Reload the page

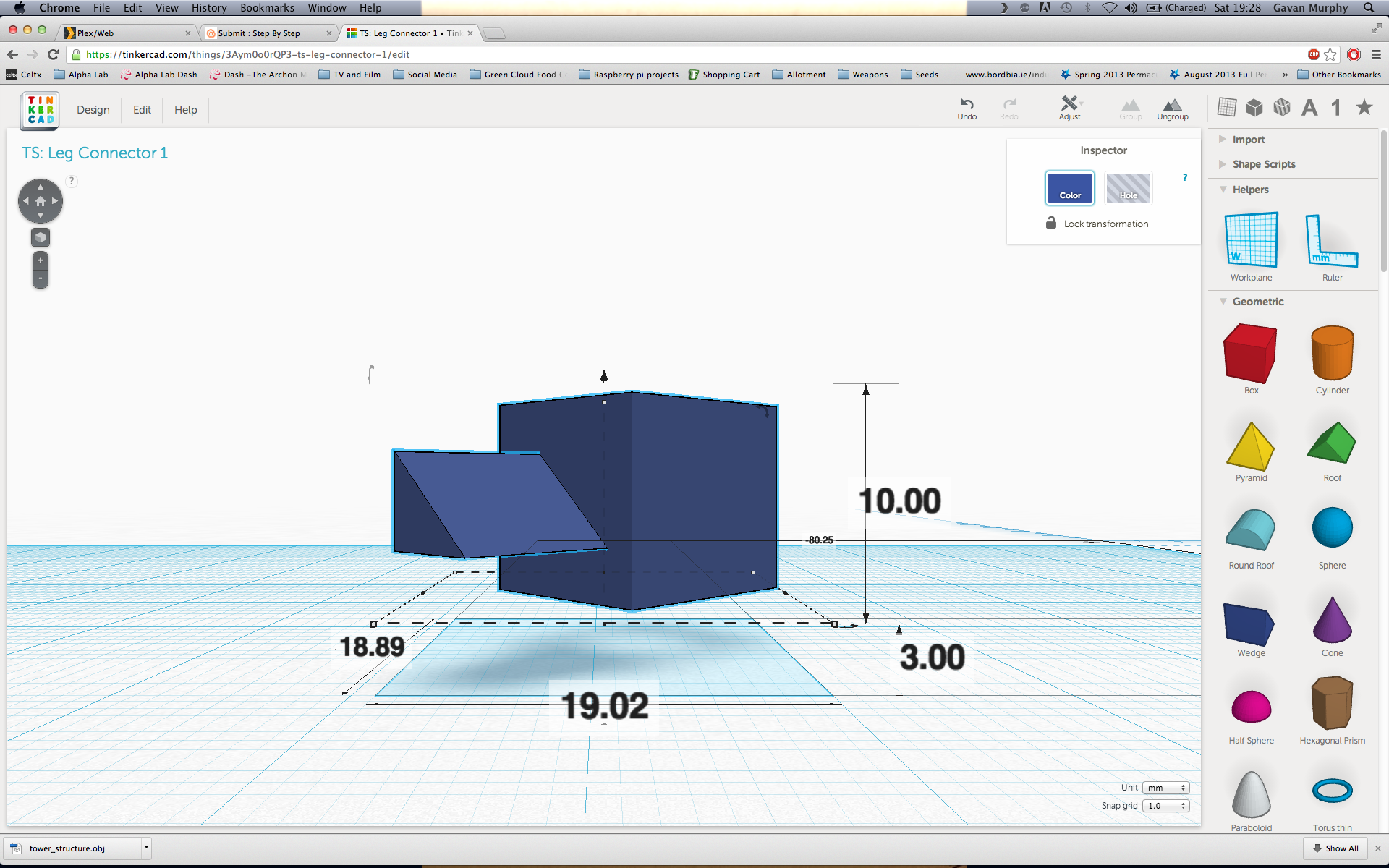click(53, 54)
